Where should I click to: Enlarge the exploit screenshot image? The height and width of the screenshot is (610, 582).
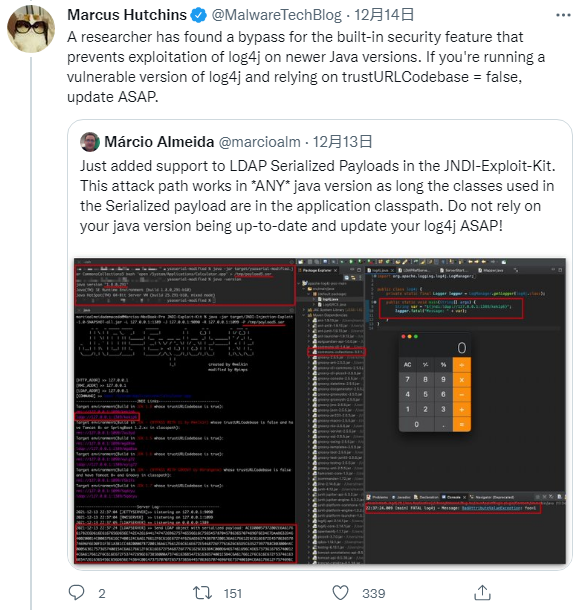coord(320,410)
